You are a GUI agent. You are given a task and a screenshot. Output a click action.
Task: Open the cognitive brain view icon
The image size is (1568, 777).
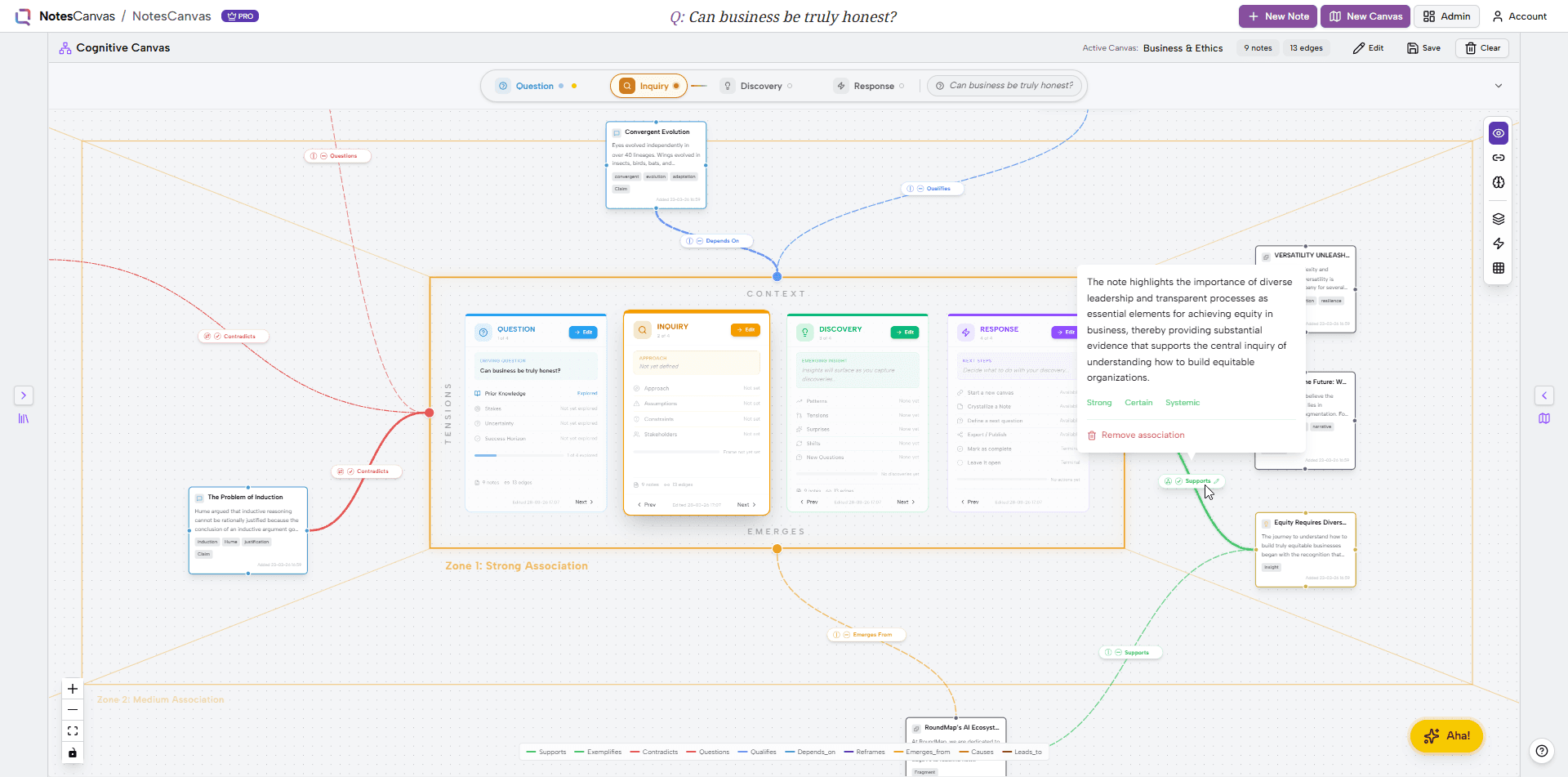pyautogui.click(x=1499, y=182)
